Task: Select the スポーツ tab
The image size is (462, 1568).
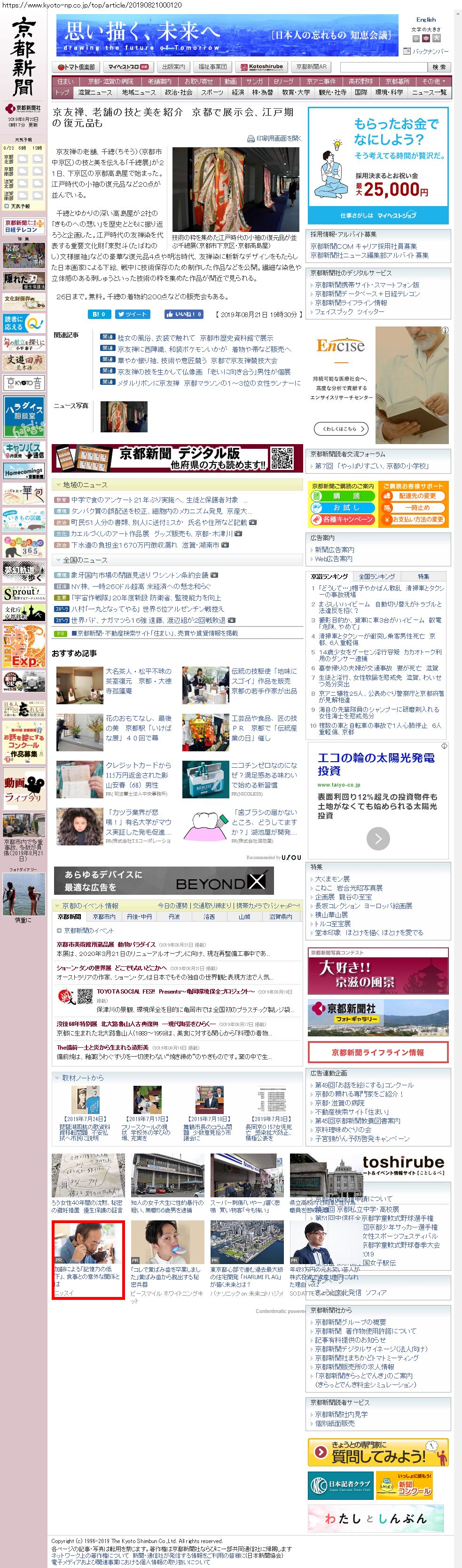Action: [x=212, y=93]
